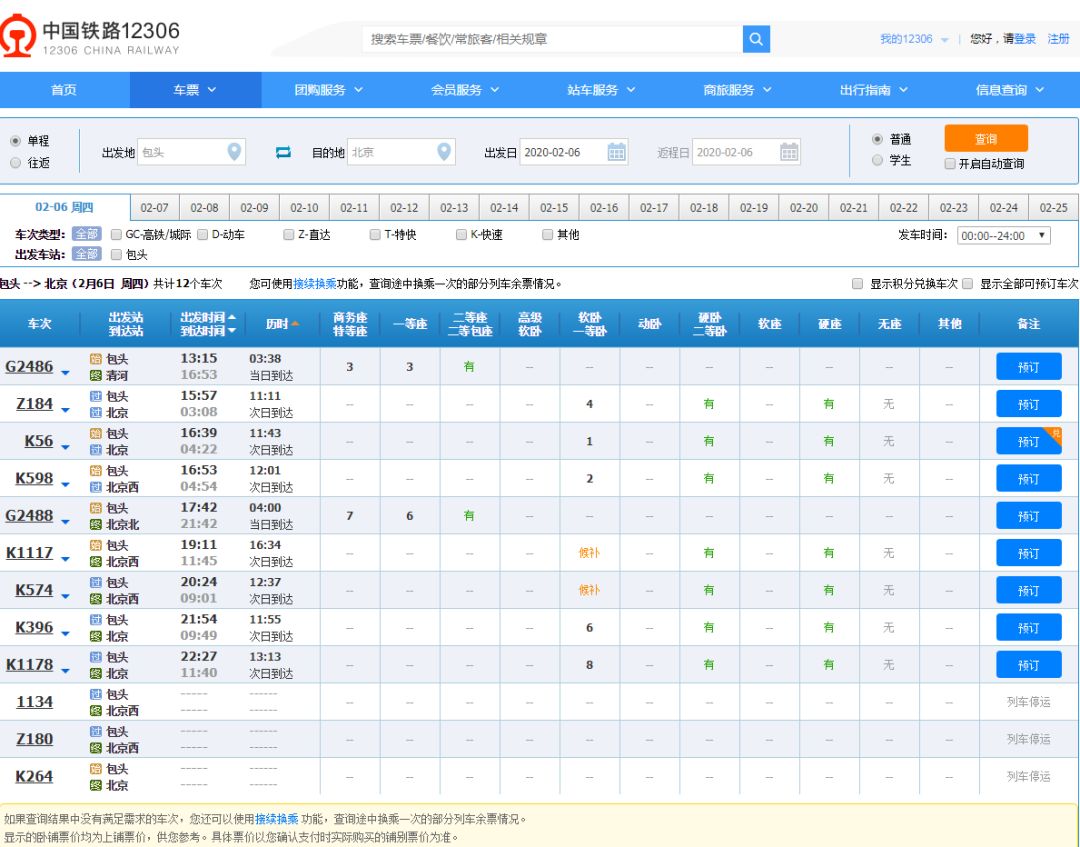
Task: Open the 发车时间 time range dropdown
Action: point(1005,234)
